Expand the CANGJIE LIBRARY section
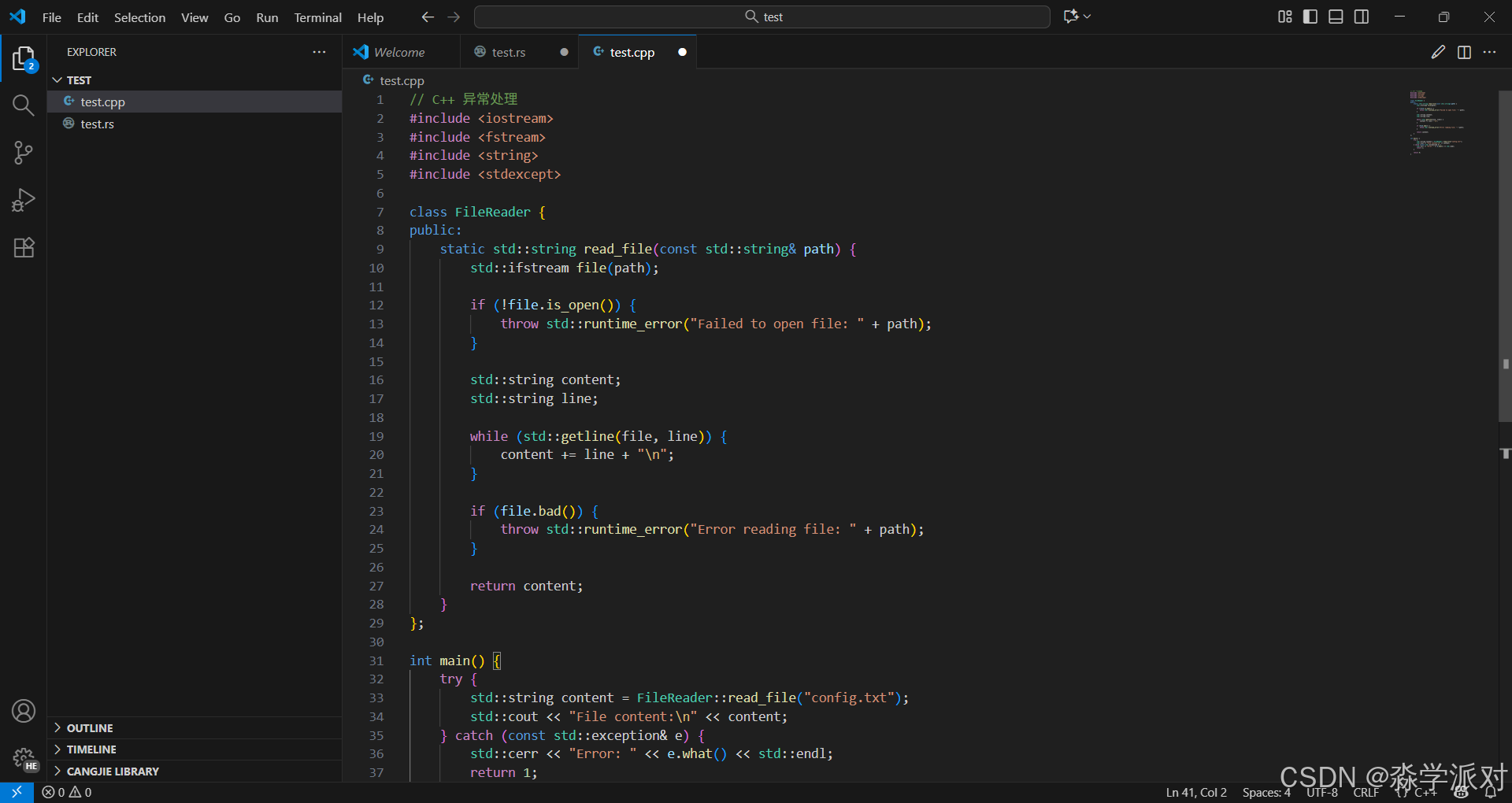This screenshot has height=803, width=1512. pos(194,772)
